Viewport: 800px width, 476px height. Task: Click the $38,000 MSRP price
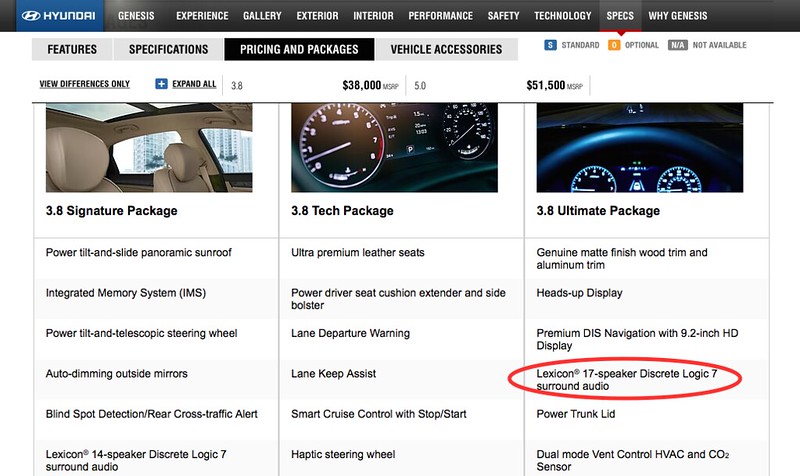click(x=370, y=85)
